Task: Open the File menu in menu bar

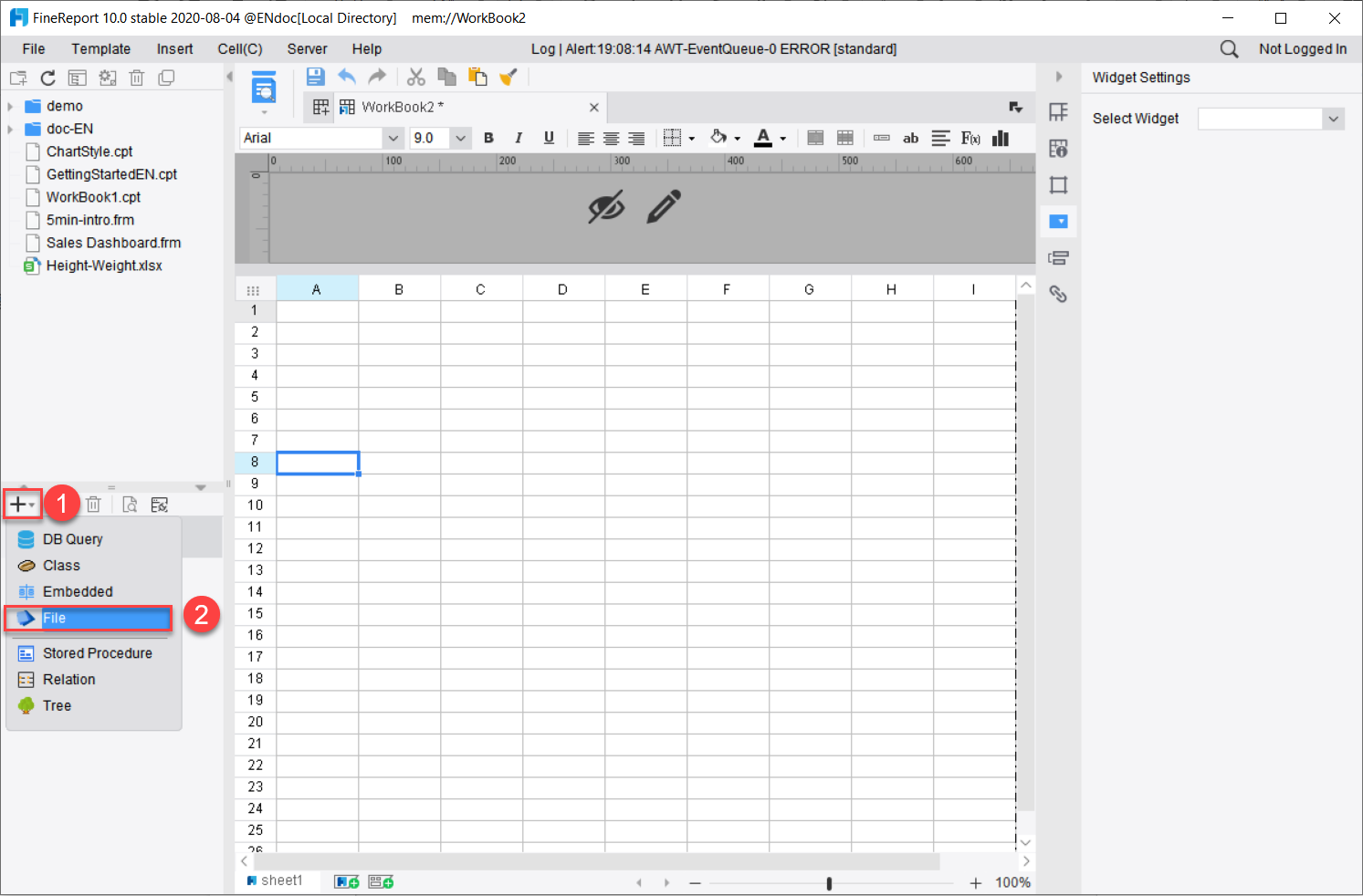Action: 34,49
